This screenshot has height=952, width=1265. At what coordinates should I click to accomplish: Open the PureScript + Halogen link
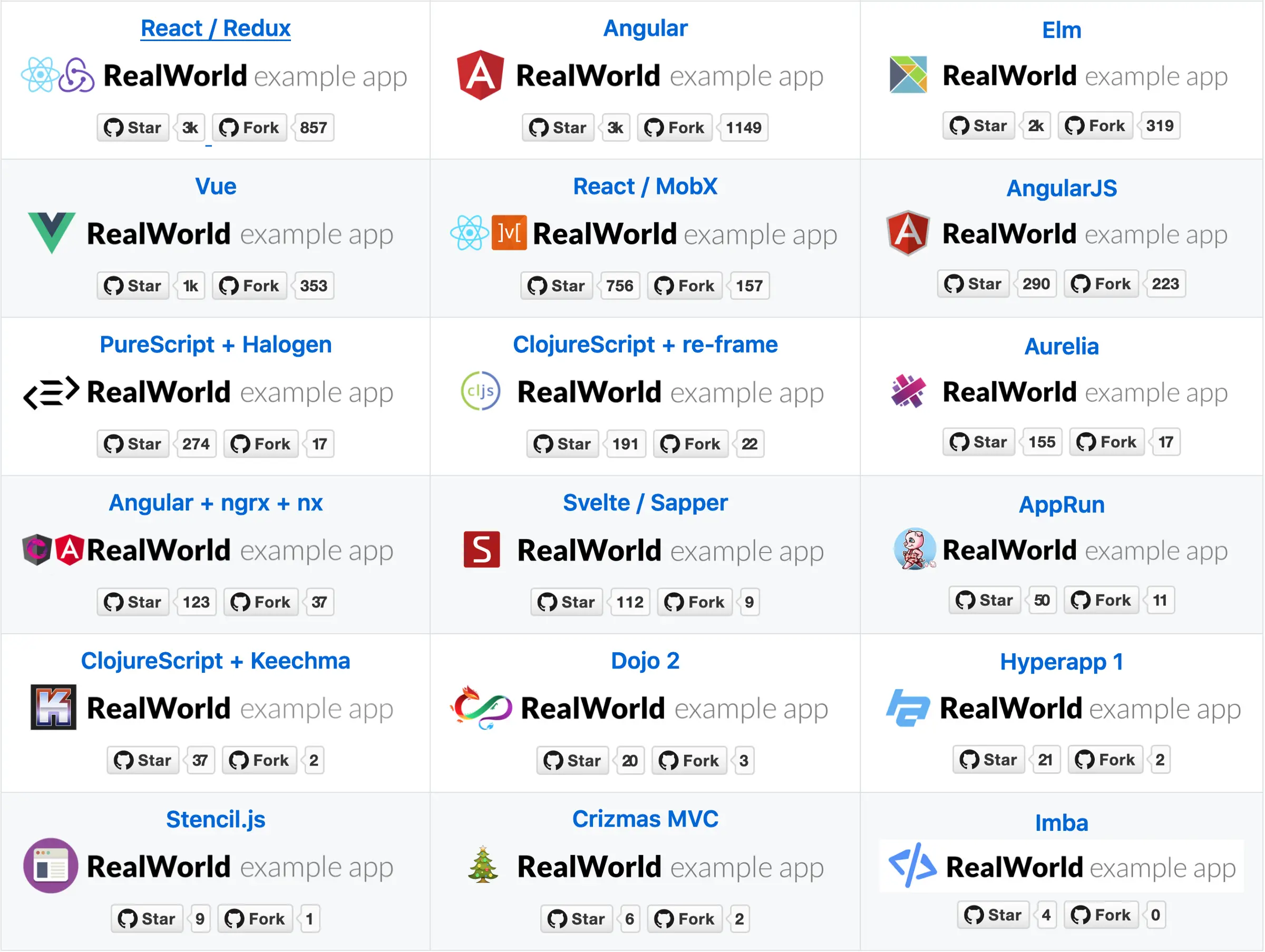click(x=216, y=344)
